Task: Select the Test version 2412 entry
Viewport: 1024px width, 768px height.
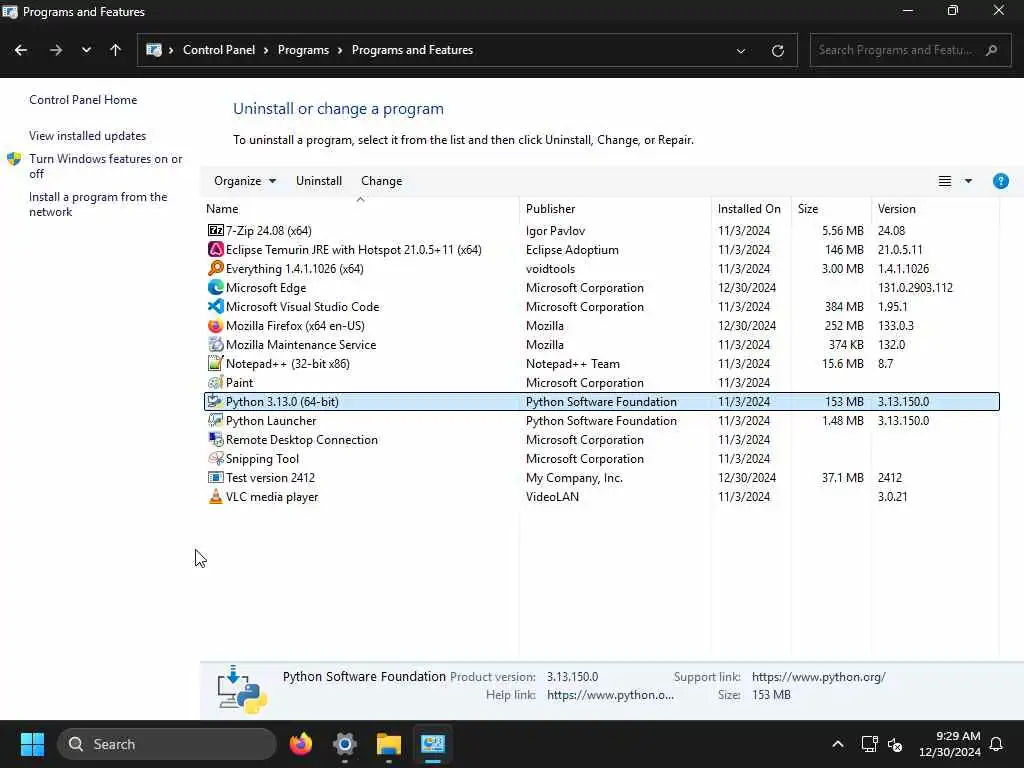Action: [x=270, y=477]
